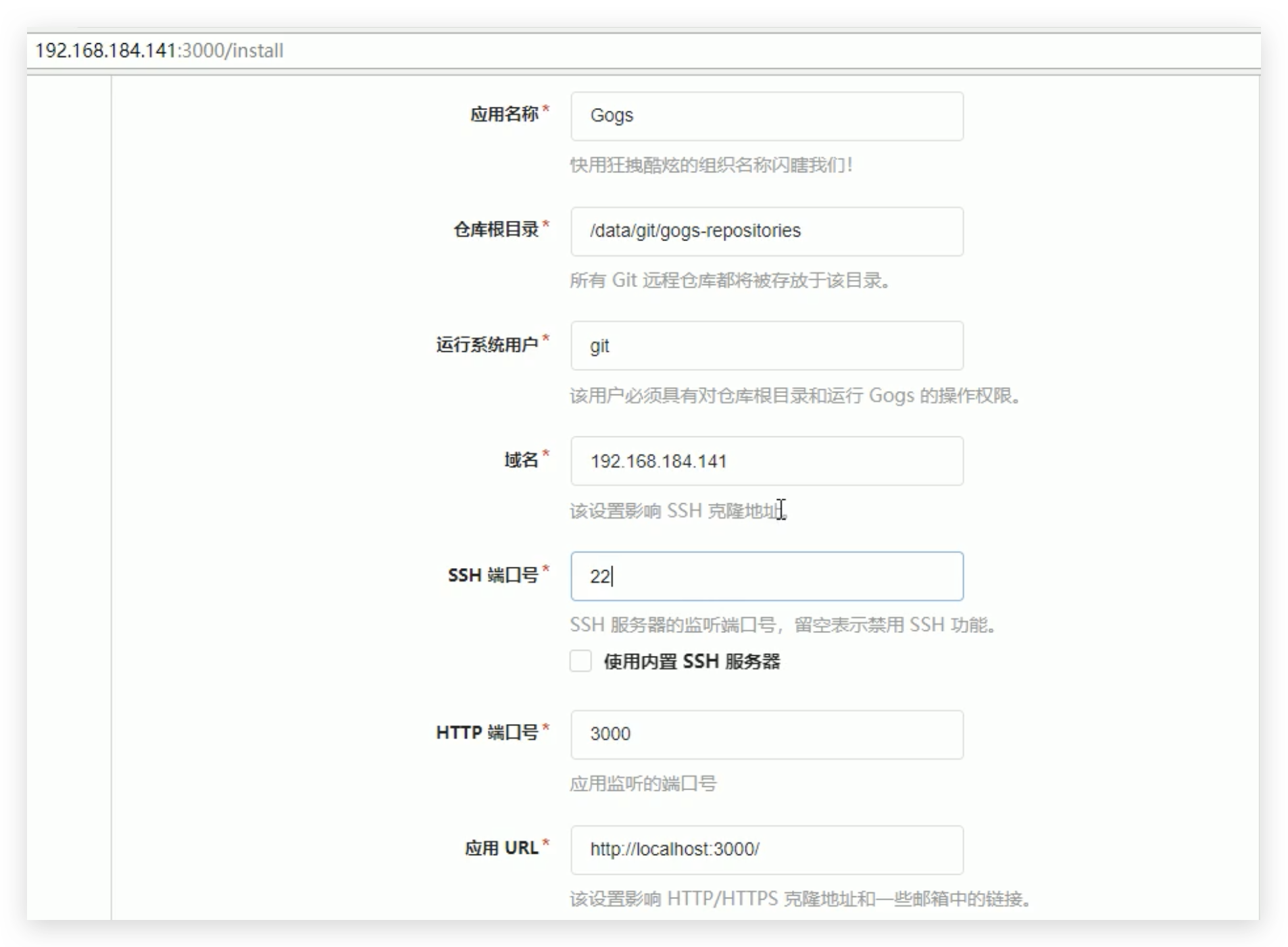Click the browser address bar showing 192.168.184.141:3000/install

[x=642, y=51]
